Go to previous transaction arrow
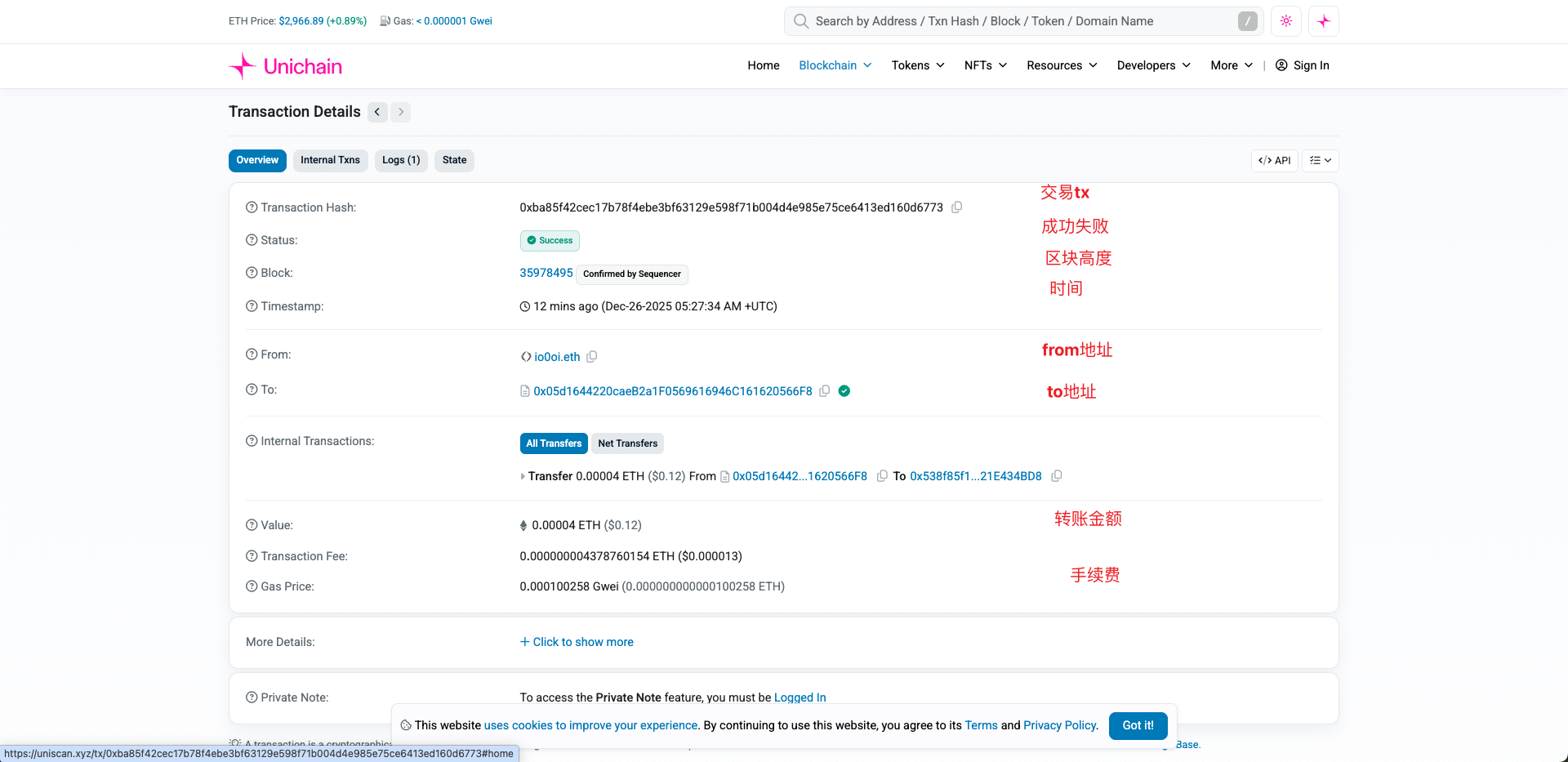This screenshot has height=762, width=1568. [x=377, y=112]
